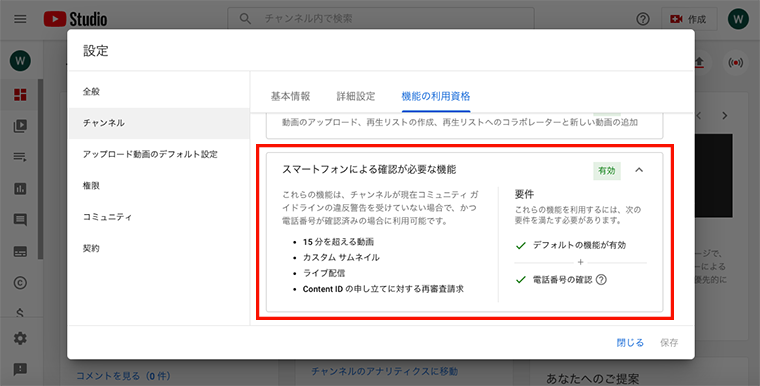Open the Comments sidebar icon
Viewport: 760px width, 386px height.
point(20,220)
